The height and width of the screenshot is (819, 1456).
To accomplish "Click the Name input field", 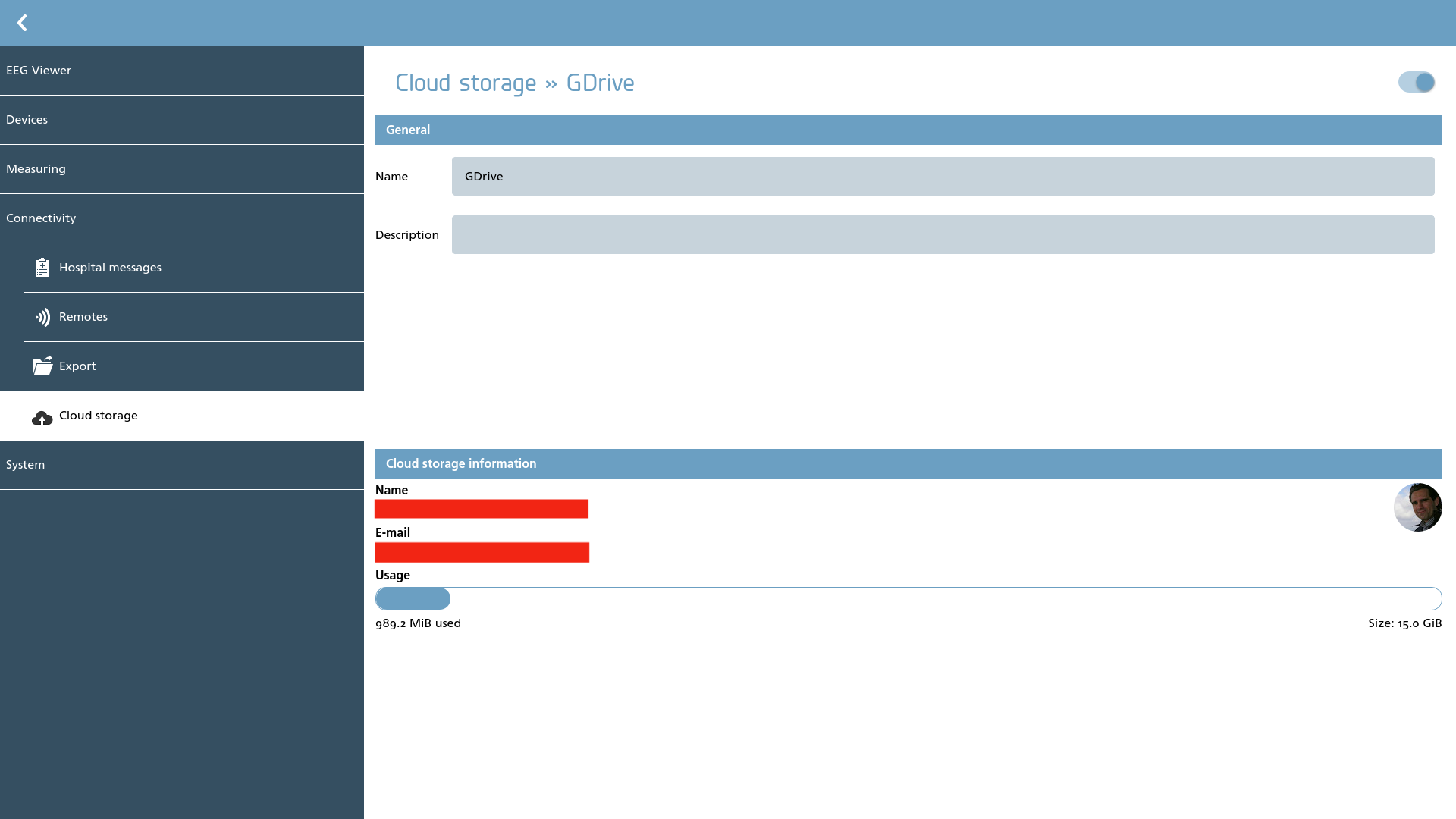I will (x=943, y=176).
